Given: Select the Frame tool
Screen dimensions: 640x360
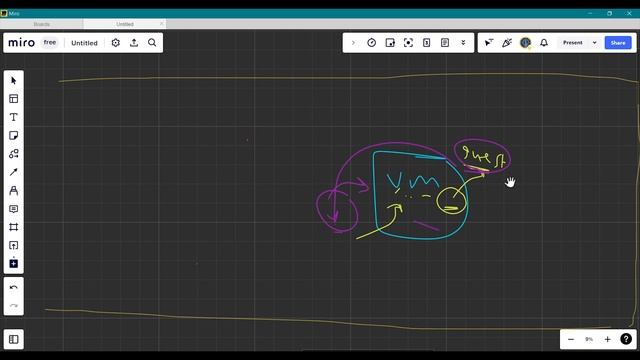Looking at the screenshot, I should [x=13, y=227].
